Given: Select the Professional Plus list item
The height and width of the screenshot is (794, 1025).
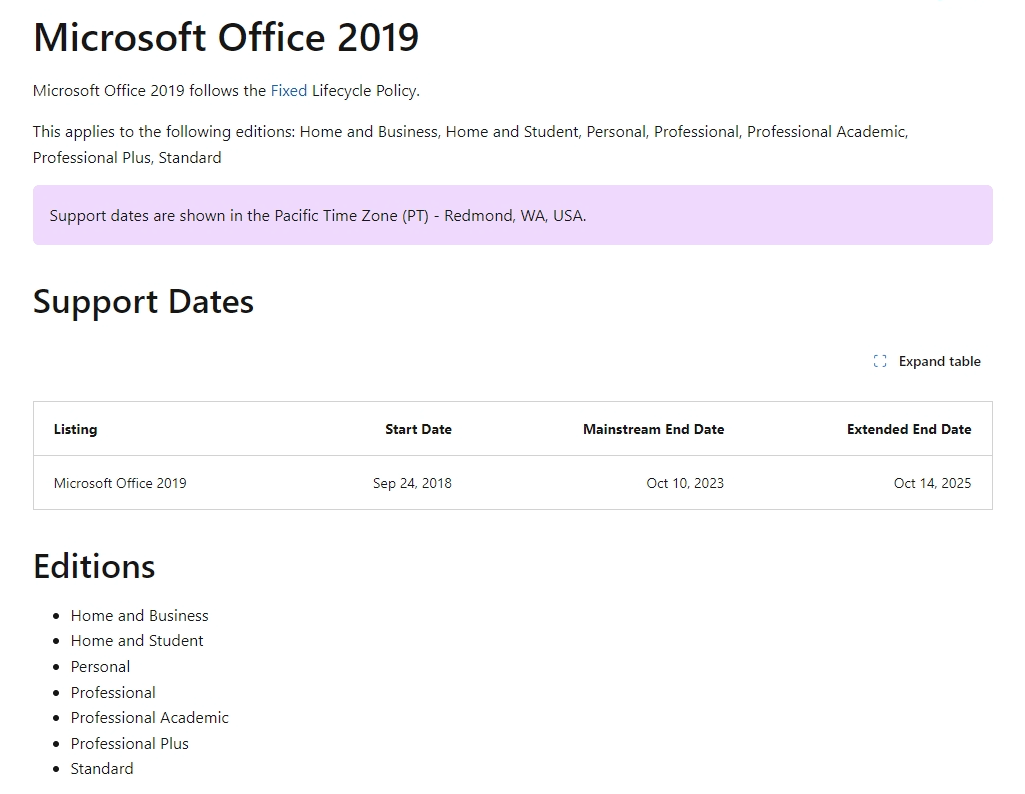Looking at the screenshot, I should (x=129, y=744).
